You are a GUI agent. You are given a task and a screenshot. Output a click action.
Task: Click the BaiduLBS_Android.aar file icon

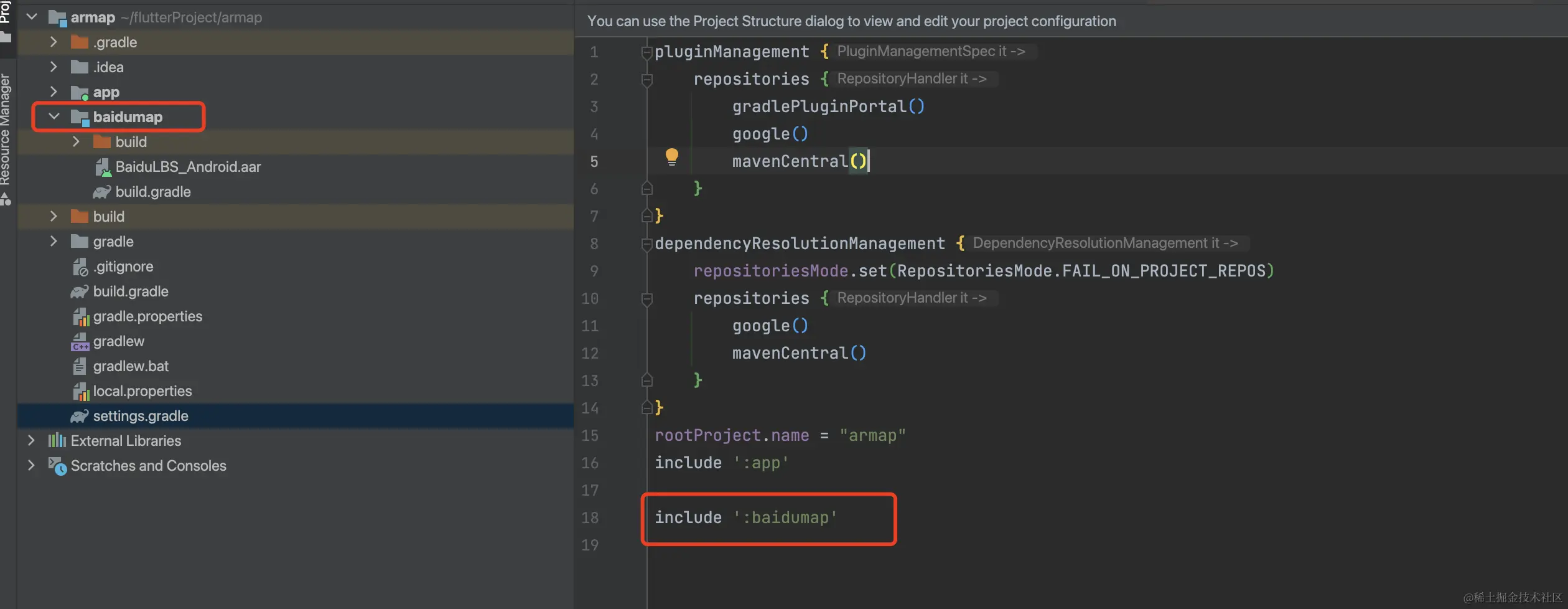point(103,167)
